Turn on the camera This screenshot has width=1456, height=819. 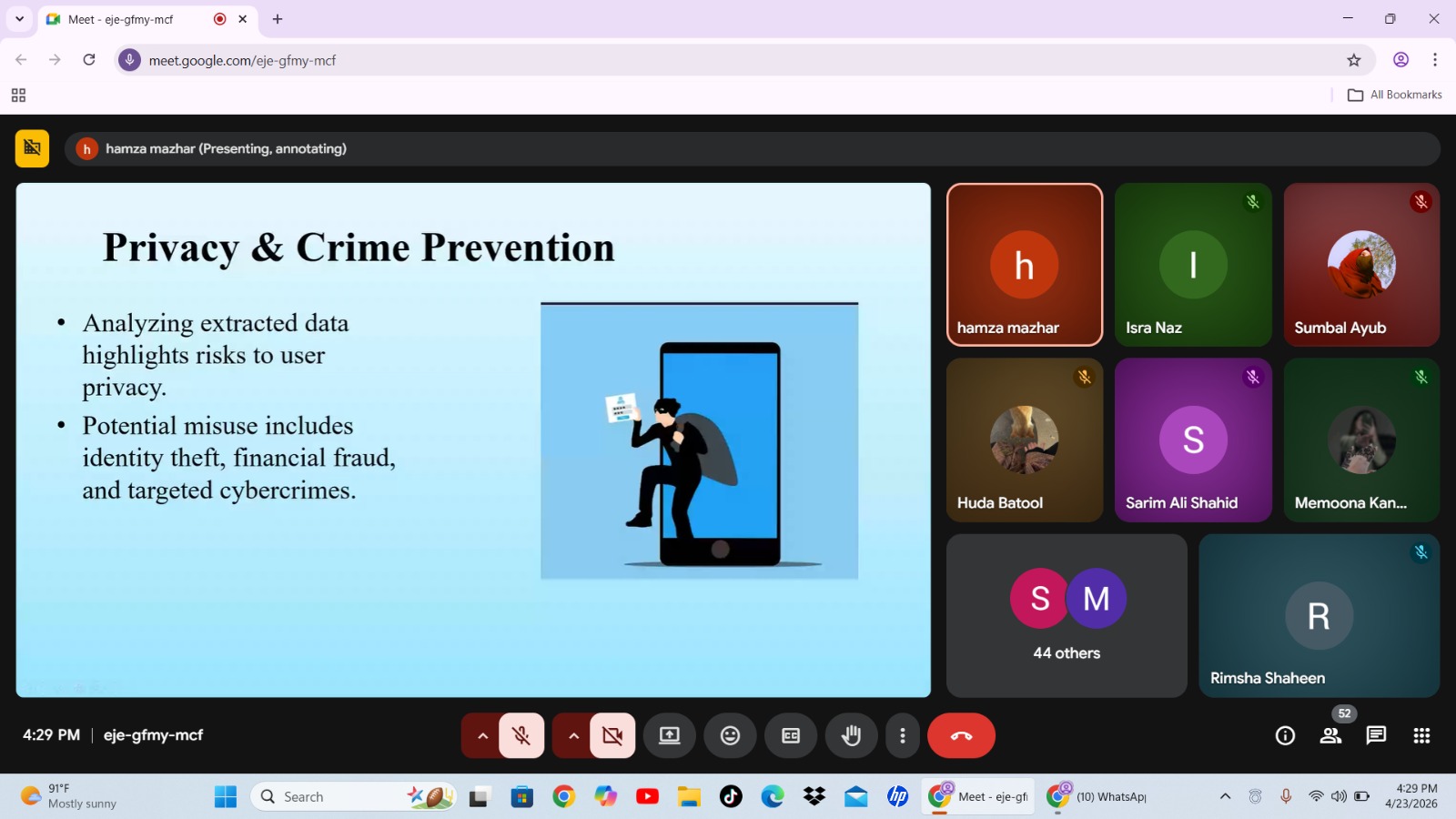pos(612,735)
